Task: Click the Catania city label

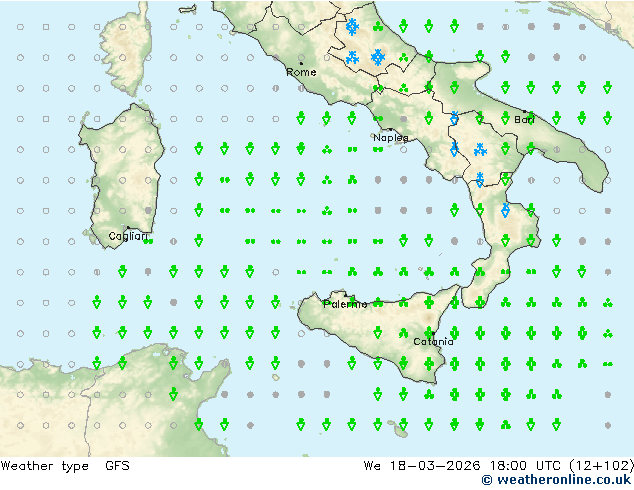Action: click(433, 342)
